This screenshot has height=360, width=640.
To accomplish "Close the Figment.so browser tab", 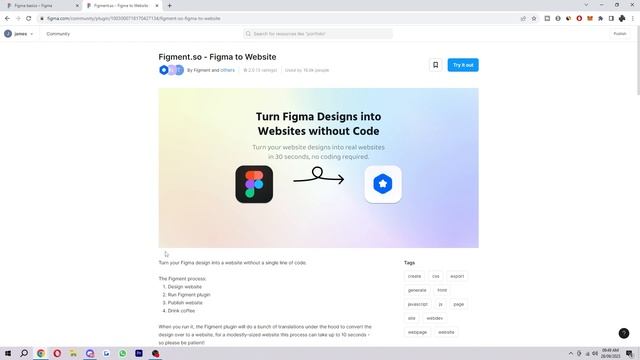I will 157,6.
